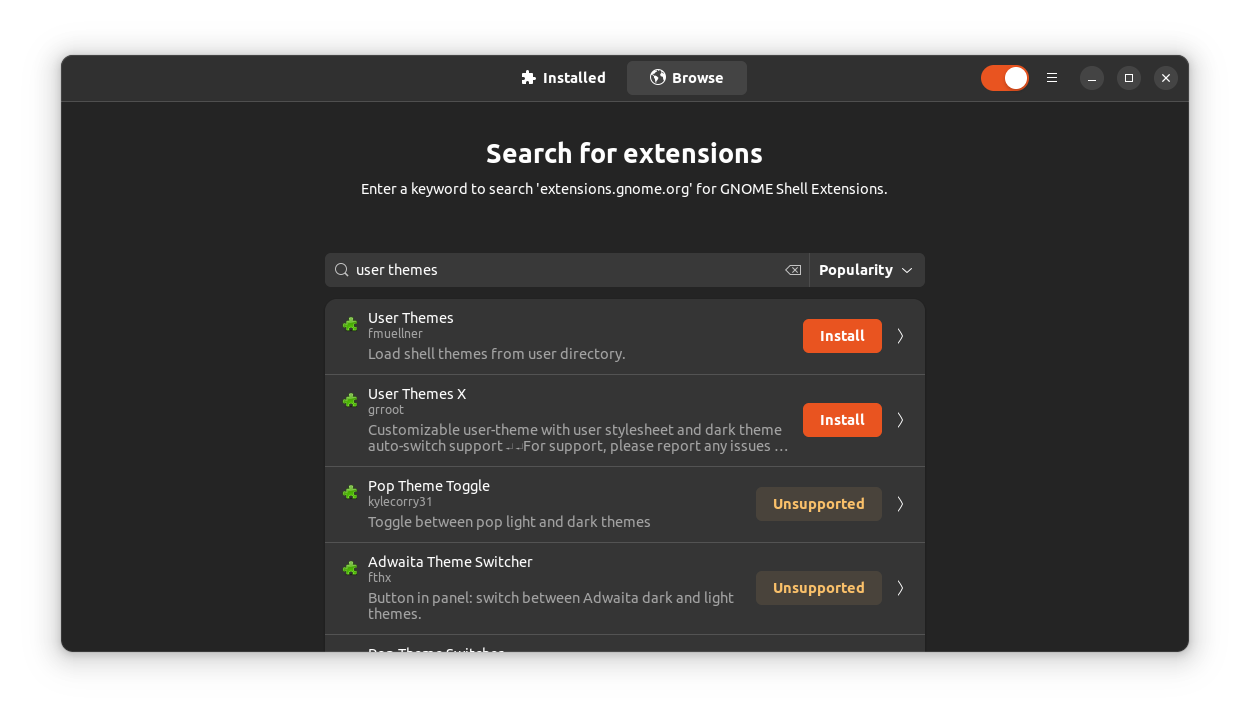The width and height of the screenshot is (1250, 719).
Task: Select the Browse tab
Action: coord(686,77)
